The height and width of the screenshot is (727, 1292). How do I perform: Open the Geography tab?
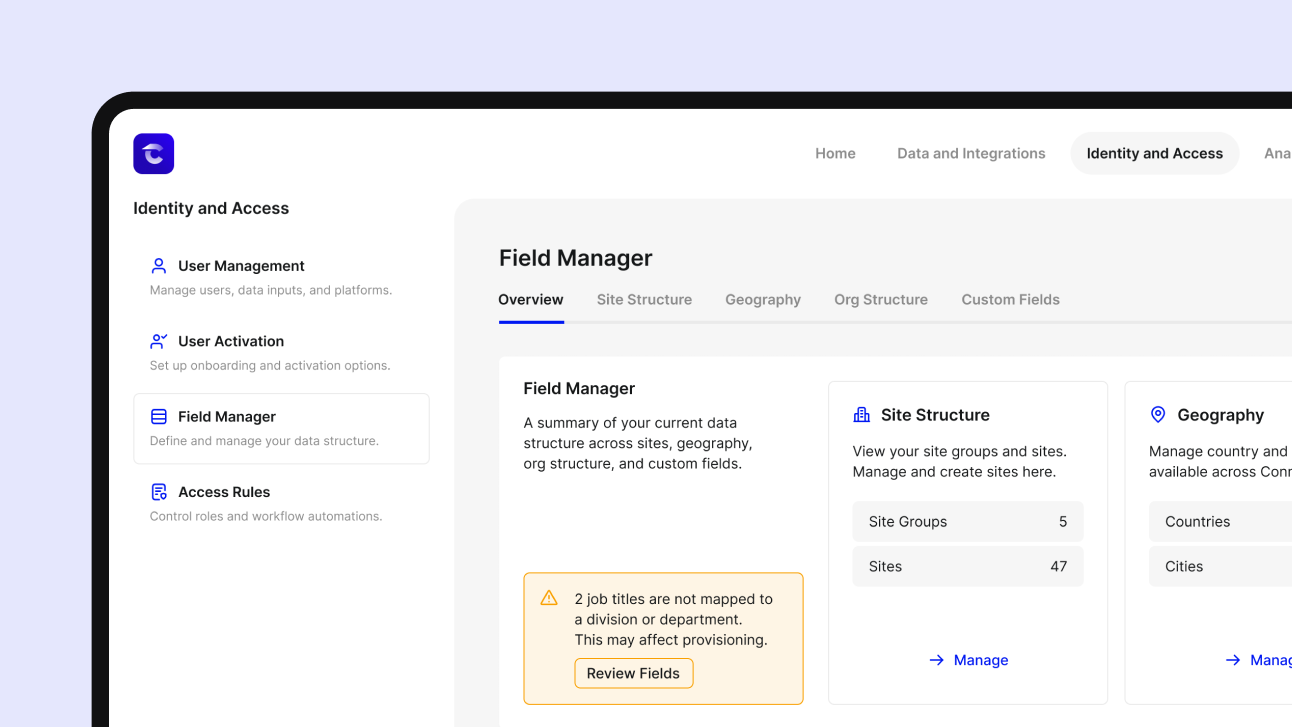coord(763,300)
